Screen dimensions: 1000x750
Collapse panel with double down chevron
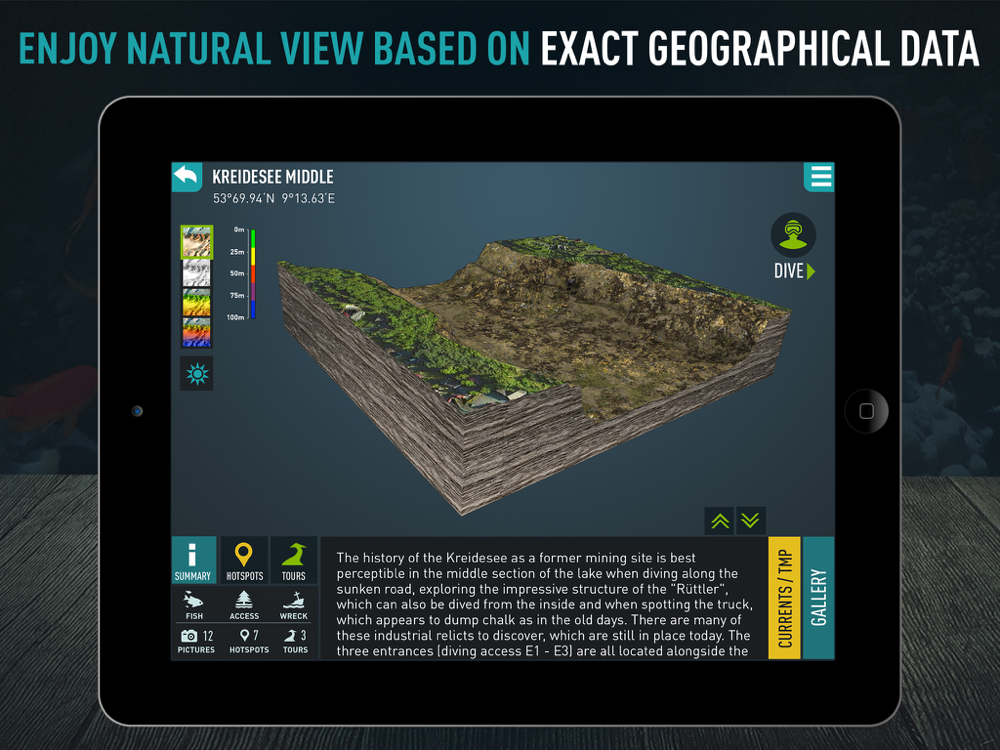tap(751, 520)
